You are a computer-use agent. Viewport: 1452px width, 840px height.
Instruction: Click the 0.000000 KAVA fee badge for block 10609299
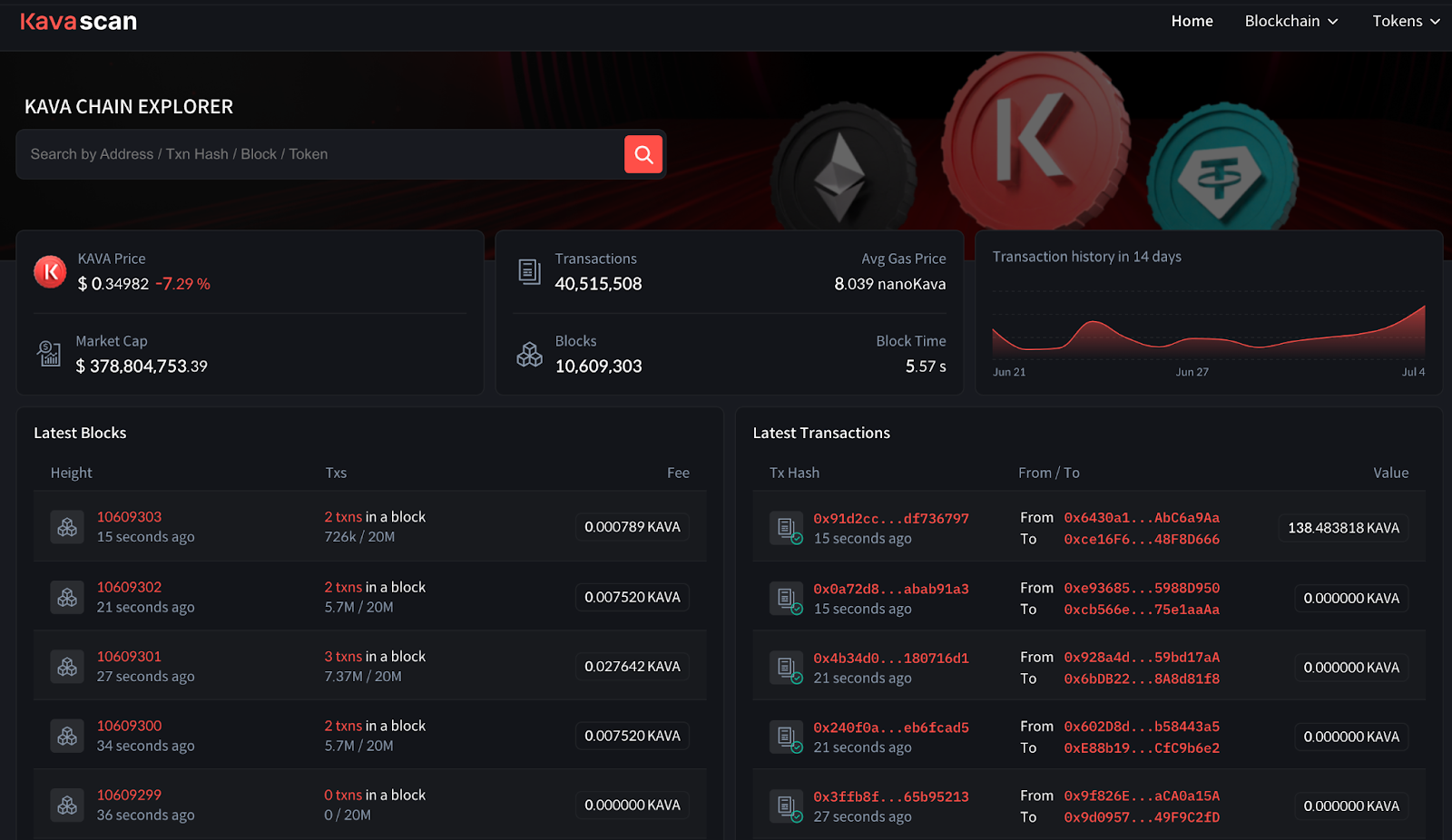coord(633,806)
